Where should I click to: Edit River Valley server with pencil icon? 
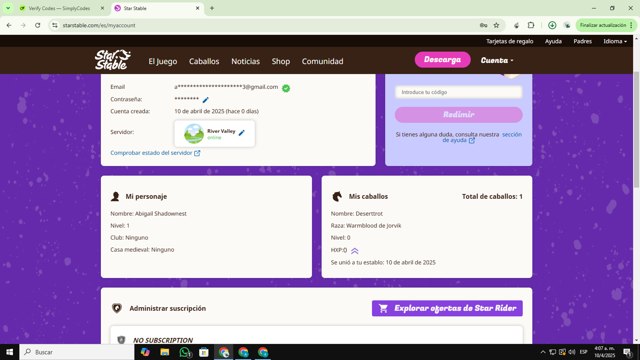click(x=242, y=132)
